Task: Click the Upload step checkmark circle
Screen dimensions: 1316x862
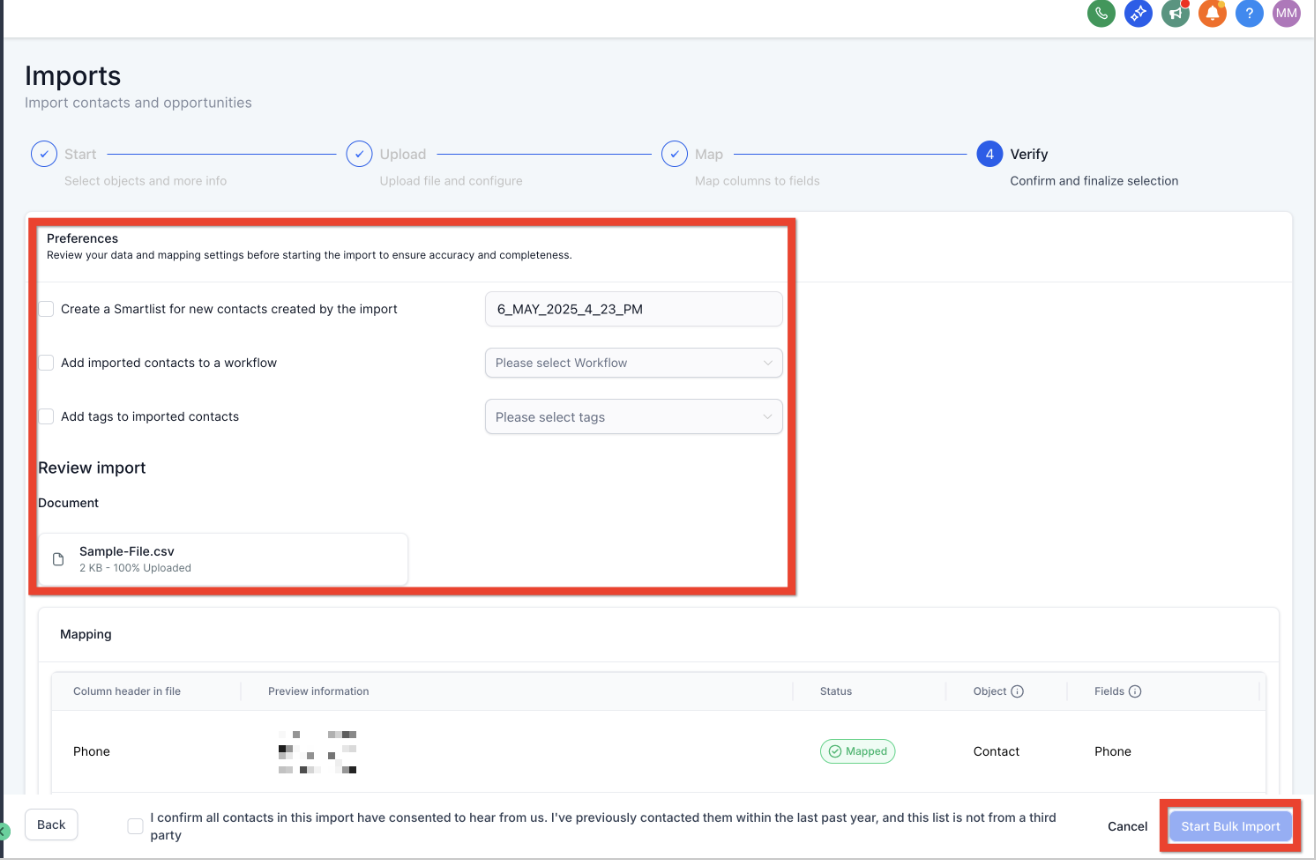Action: pos(359,154)
